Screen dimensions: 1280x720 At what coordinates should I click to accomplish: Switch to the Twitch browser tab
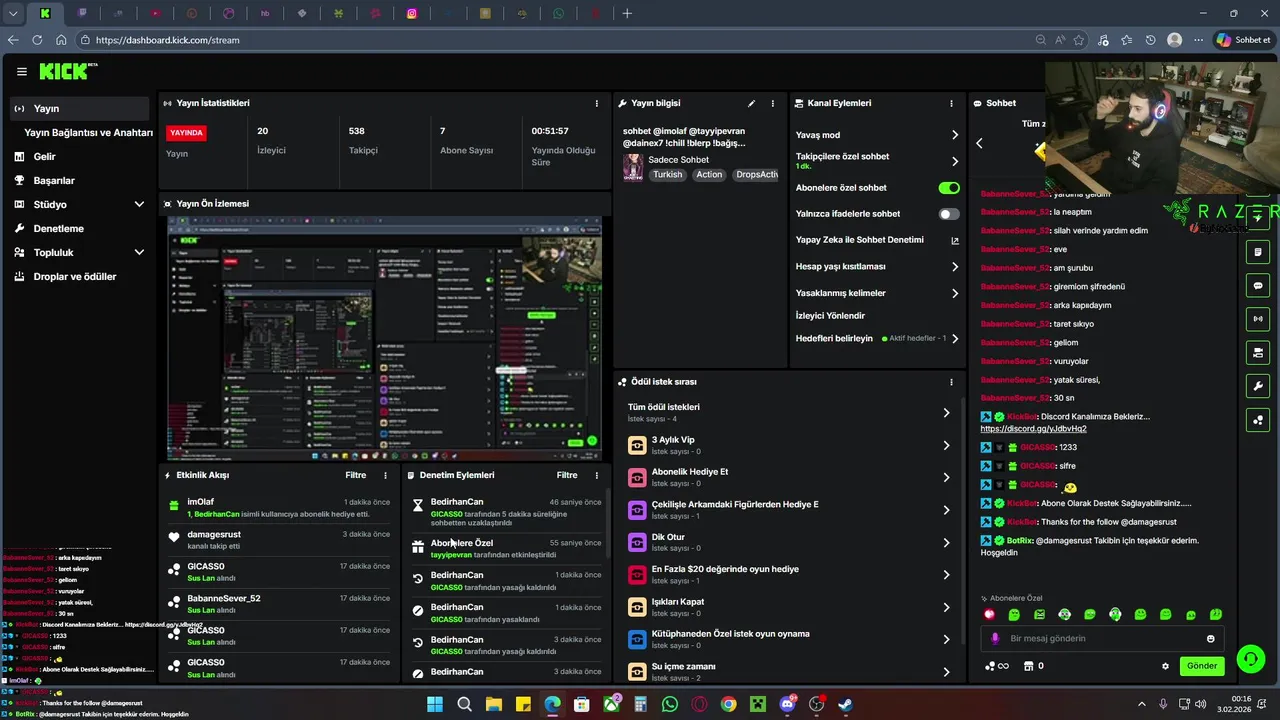(x=82, y=14)
